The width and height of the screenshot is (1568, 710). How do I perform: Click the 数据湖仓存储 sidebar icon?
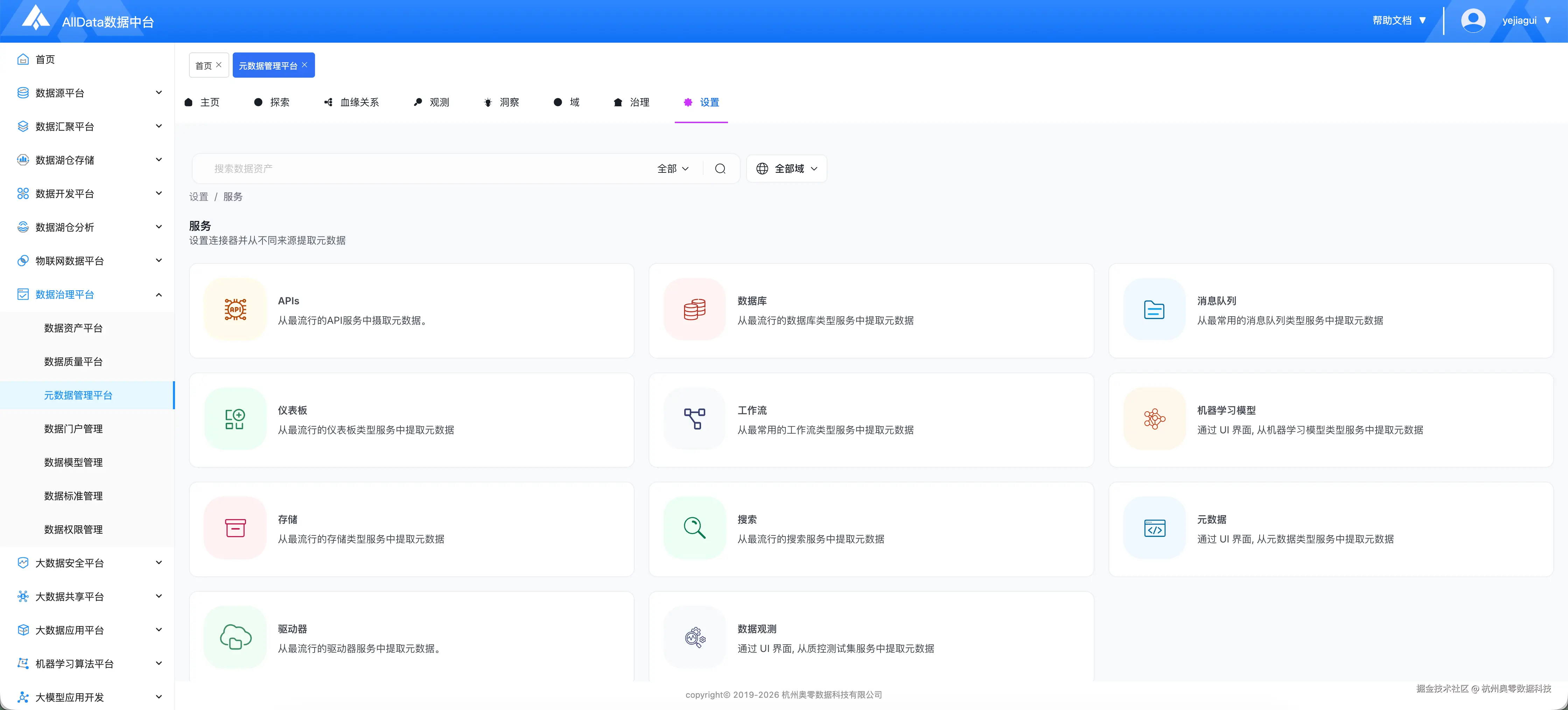click(x=23, y=159)
